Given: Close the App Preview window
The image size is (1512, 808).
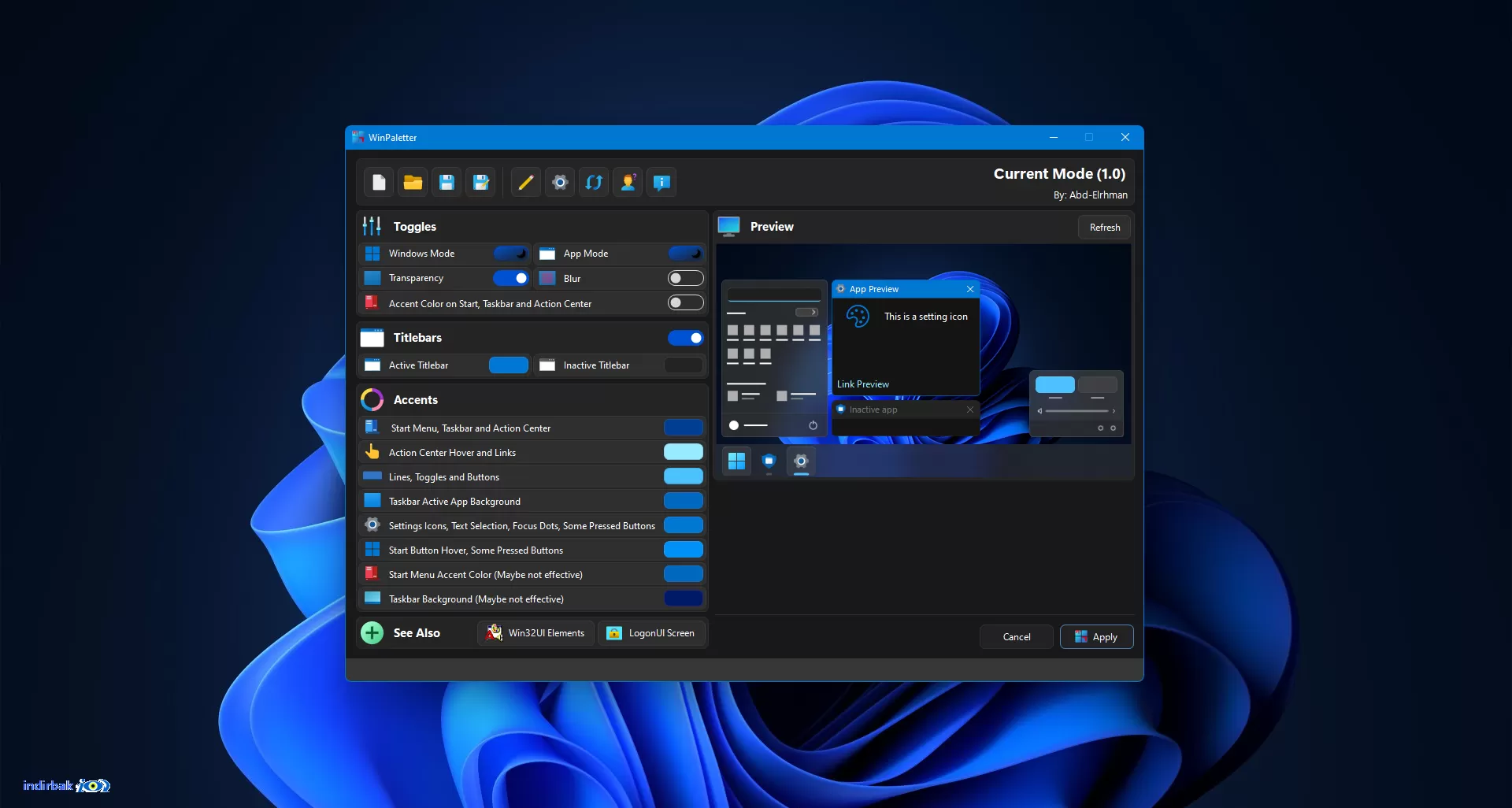Looking at the screenshot, I should pyautogui.click(x=970, y=289).
